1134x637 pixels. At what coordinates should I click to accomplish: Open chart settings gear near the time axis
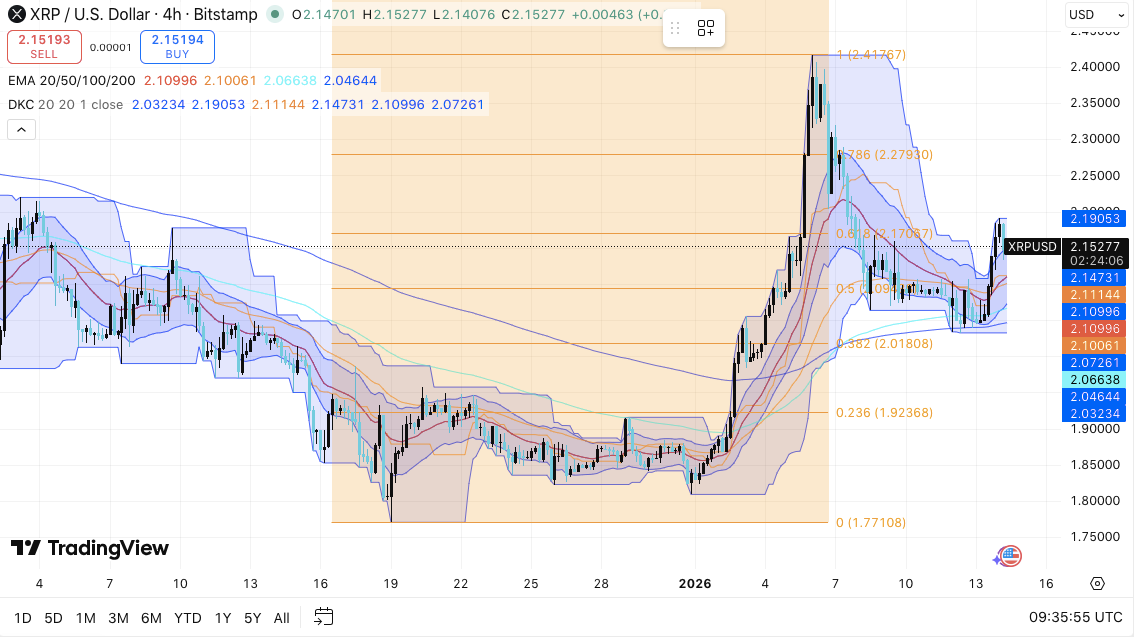pyautogui.click(x=1097, y=584)
